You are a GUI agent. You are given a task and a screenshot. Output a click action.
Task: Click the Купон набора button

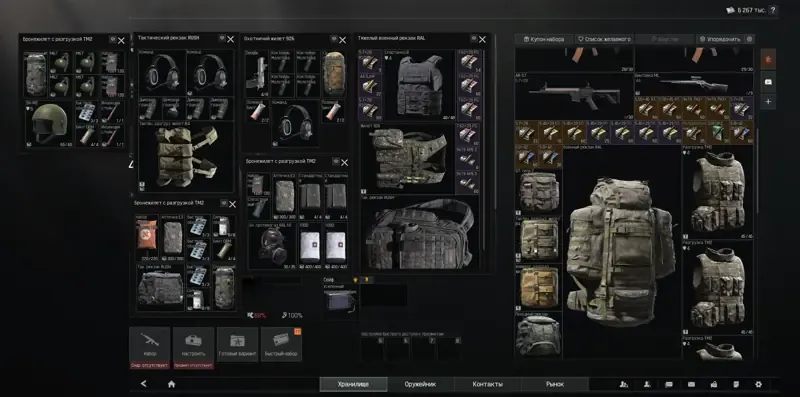pos(544,39)
